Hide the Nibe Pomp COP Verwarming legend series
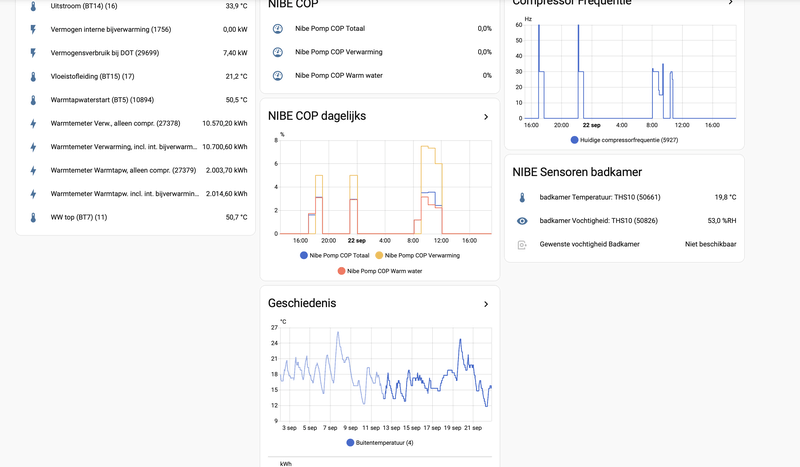 point(420,256)
